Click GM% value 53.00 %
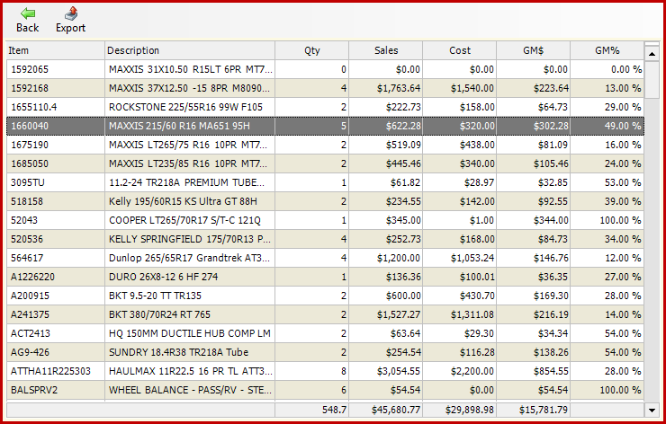Image resolution: width=666 pixels, height=424 pixels. [623, 183]
